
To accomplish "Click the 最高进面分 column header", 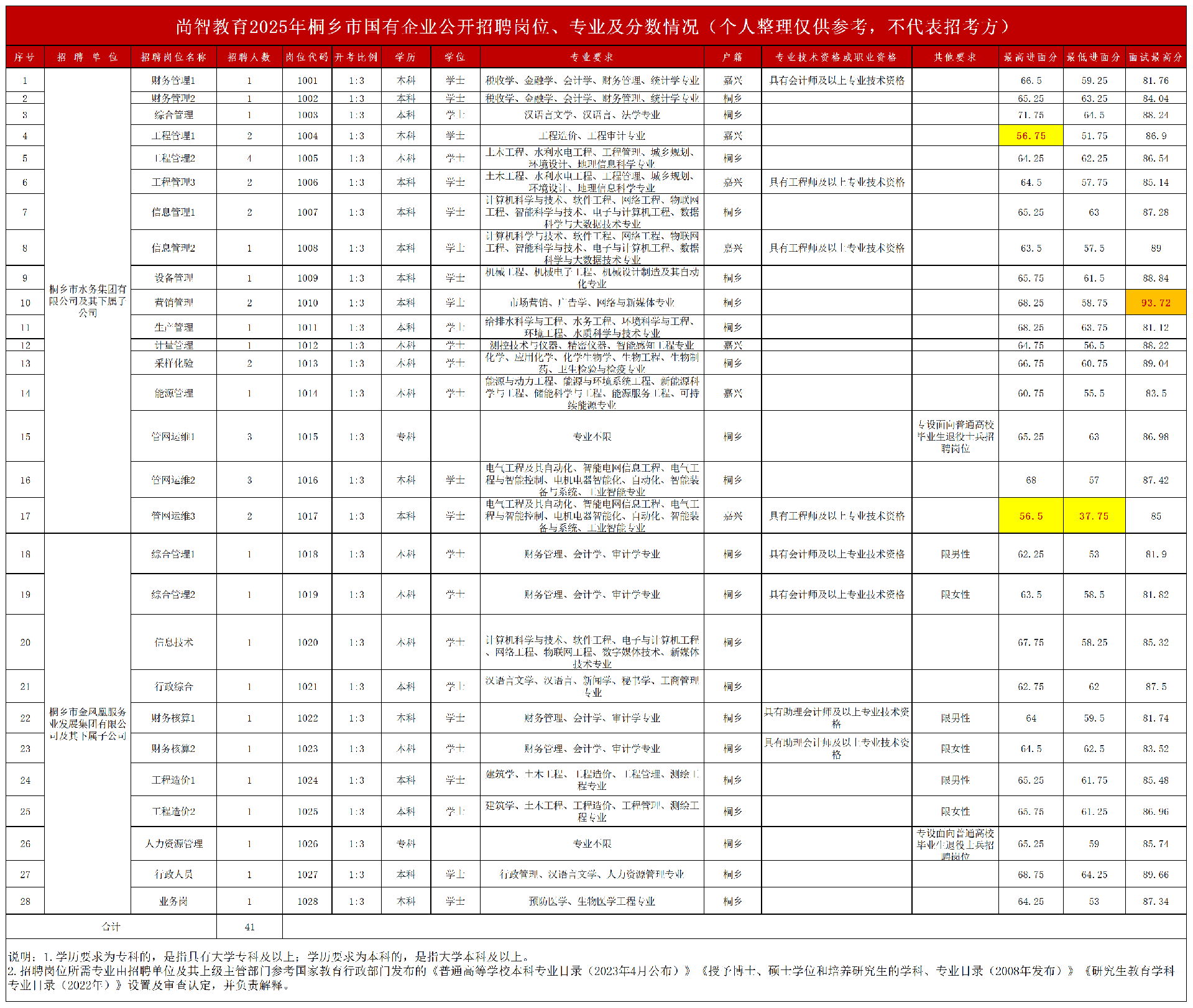I will 1030,57.
